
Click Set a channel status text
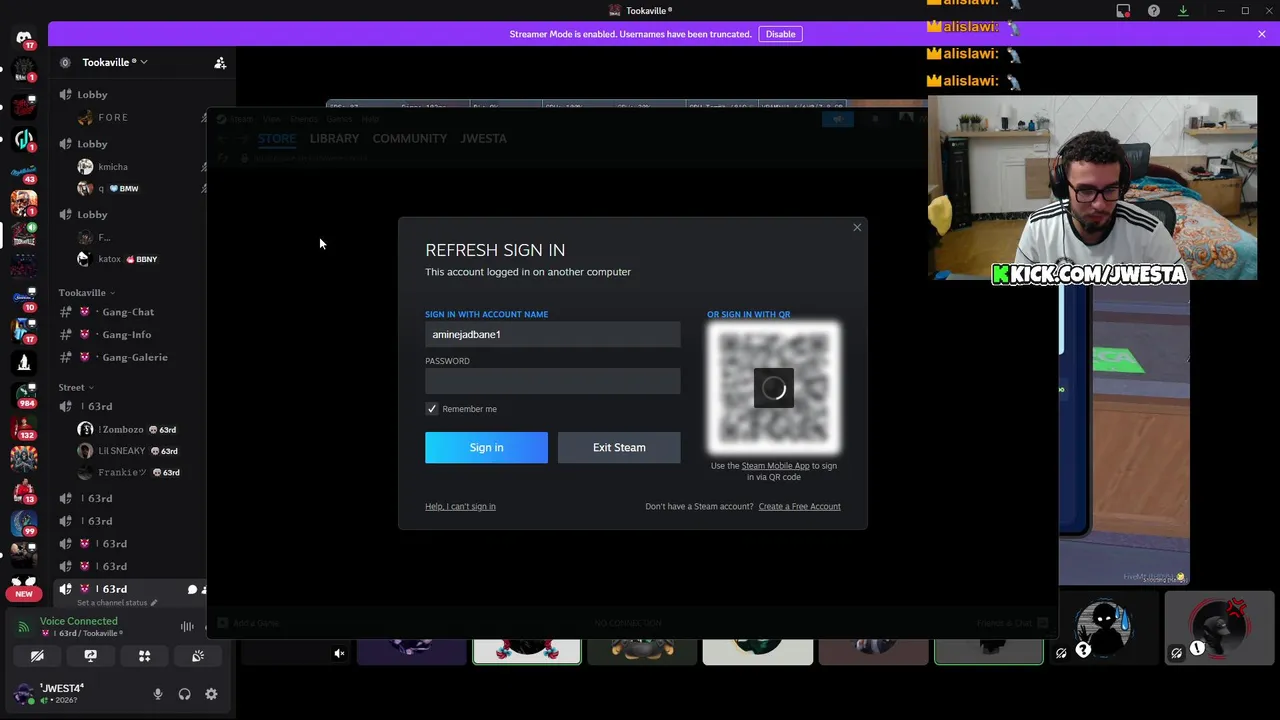(x=112, y=603)
